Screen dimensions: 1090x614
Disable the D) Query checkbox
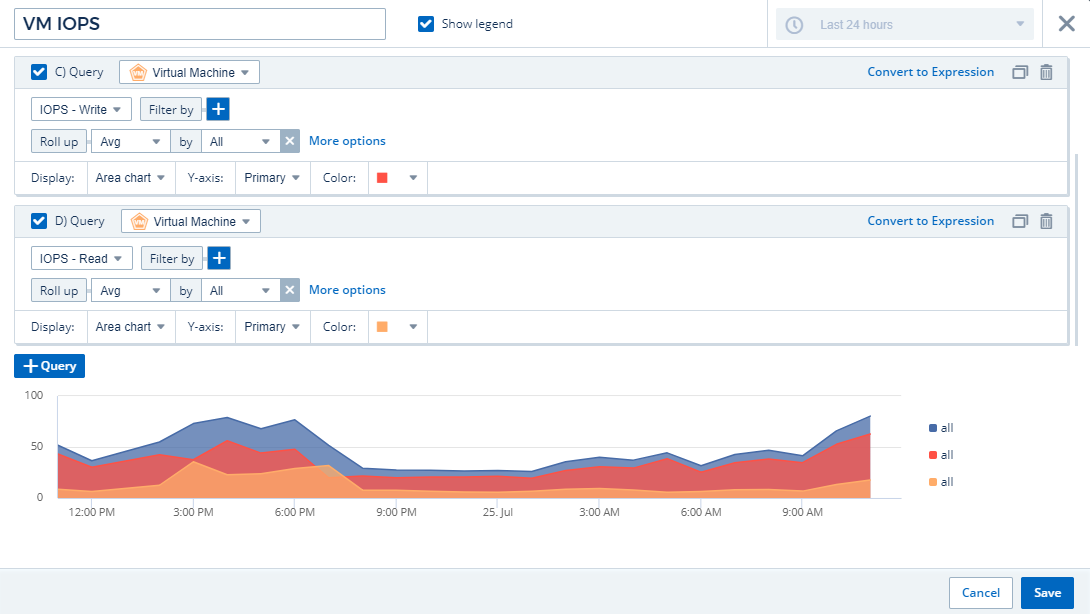(39, 221)
